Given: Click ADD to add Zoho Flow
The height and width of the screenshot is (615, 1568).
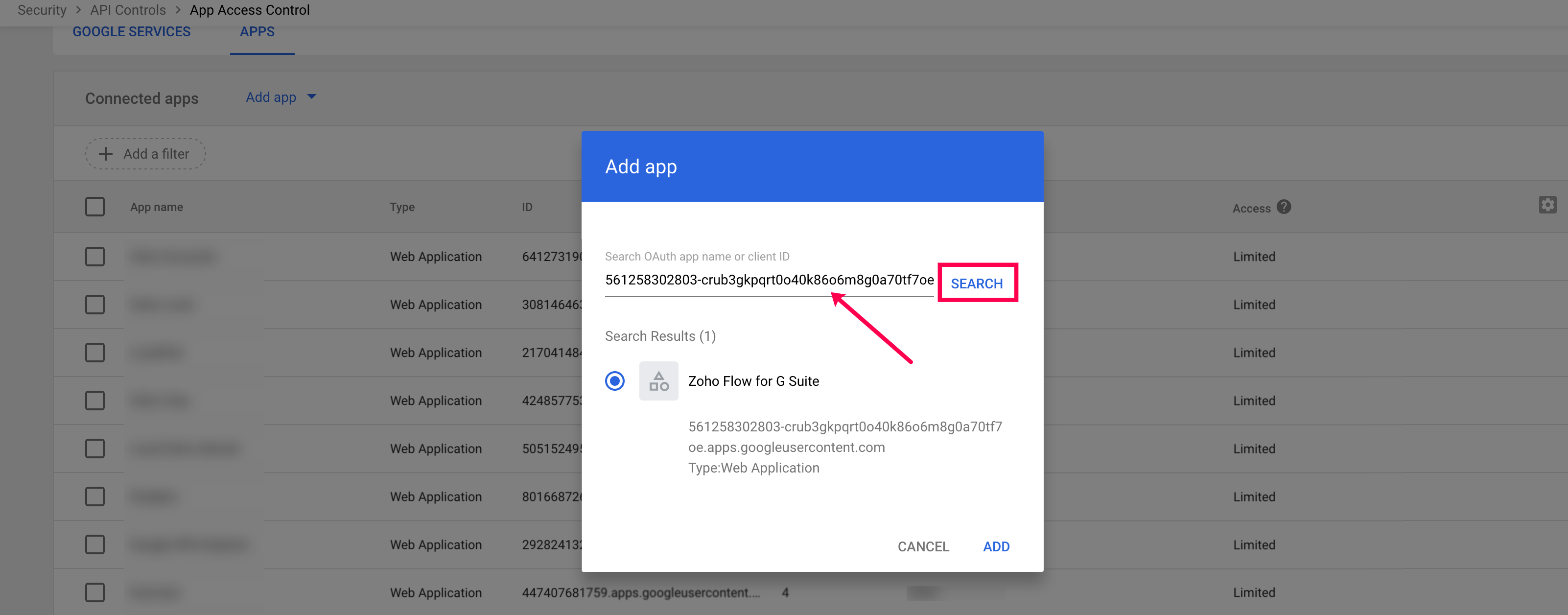Looking at the screenshot, I should pyautogui.click(x=996, y=546).
